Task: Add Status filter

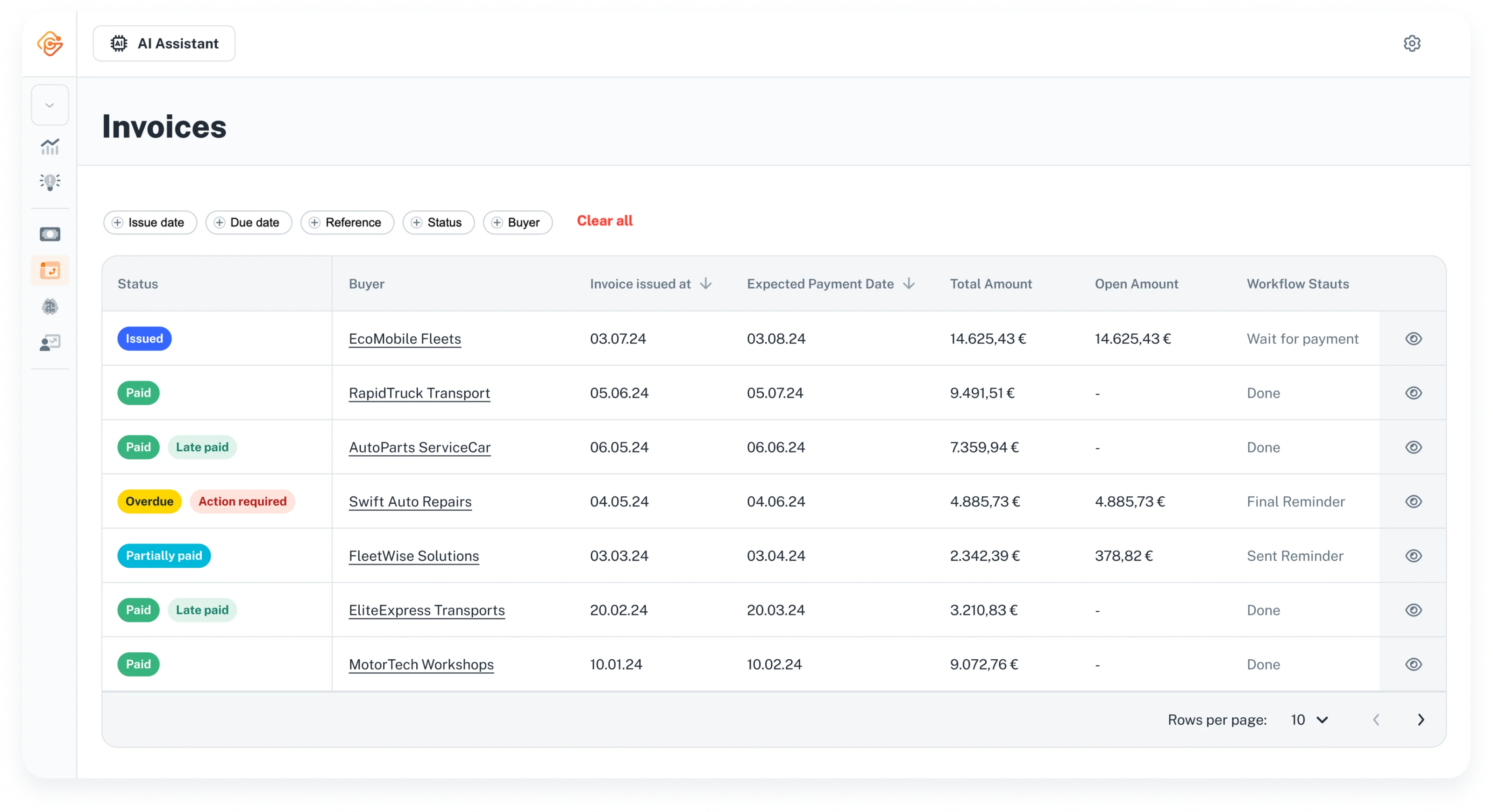Action: [x=438, y=222]
